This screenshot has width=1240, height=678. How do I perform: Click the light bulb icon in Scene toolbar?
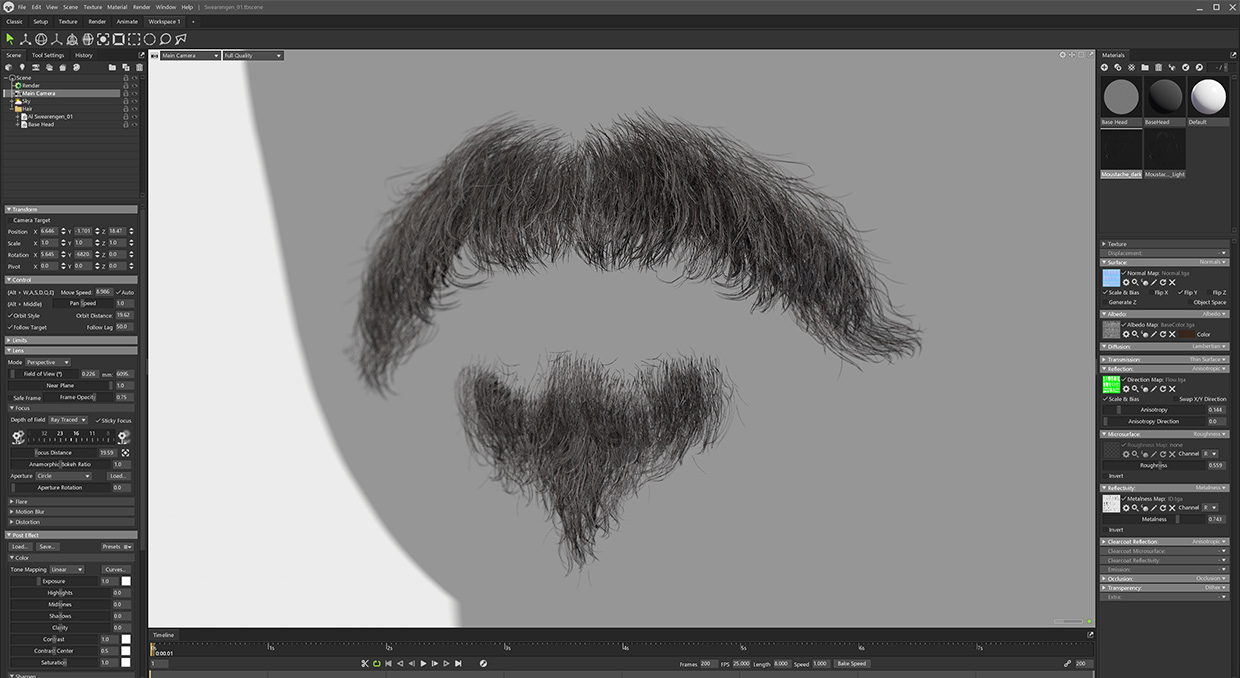pos(22,68)
